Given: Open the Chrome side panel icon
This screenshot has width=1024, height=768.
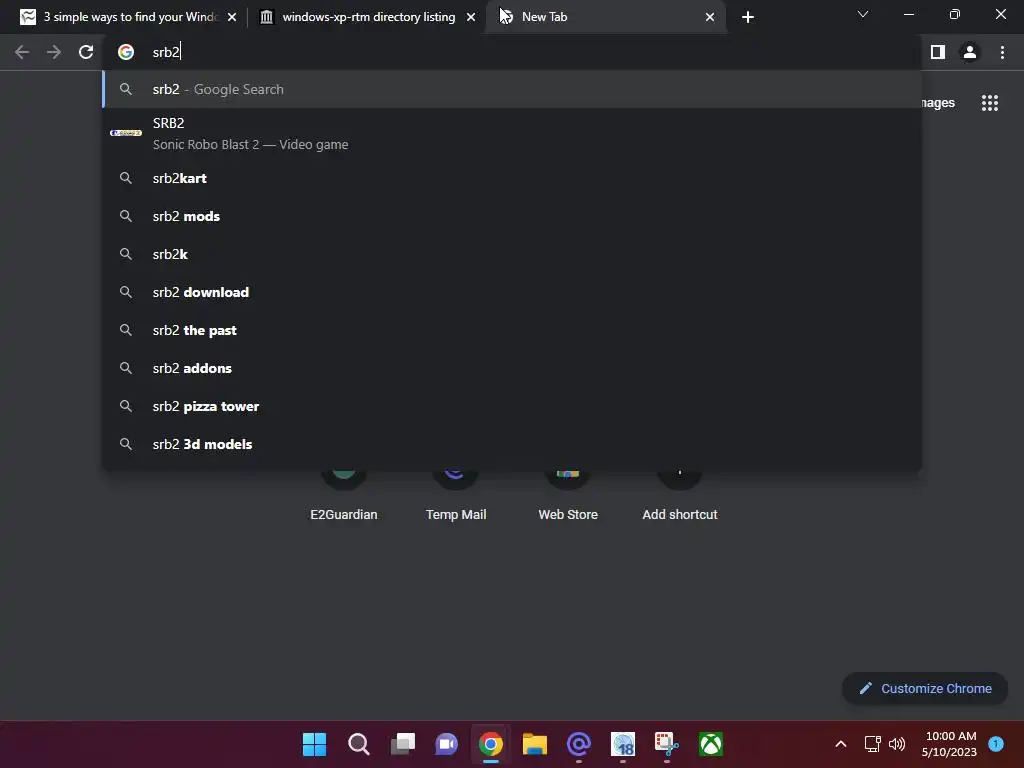Looking at the screenshot, I should pyautogui.click(x=938, y=52).
